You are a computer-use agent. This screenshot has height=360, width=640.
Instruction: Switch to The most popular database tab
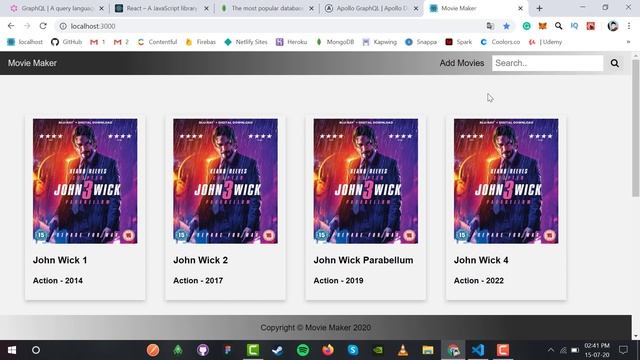click(x=266, y=8)
